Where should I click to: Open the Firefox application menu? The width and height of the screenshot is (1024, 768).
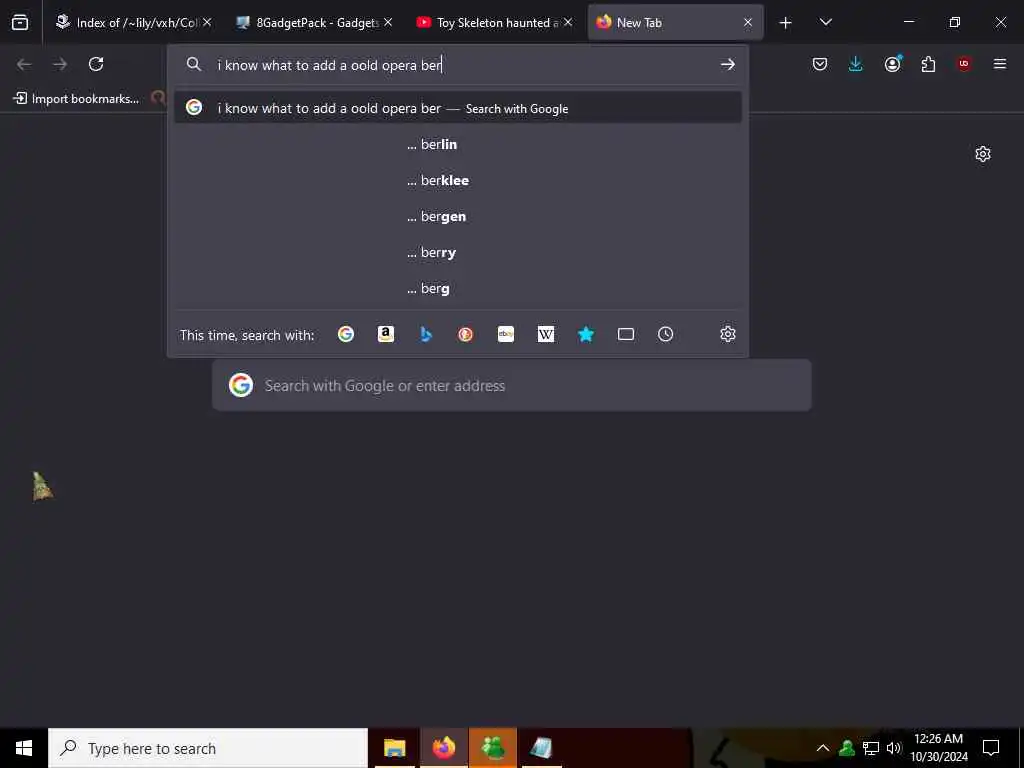click(x=1000, y=64)
